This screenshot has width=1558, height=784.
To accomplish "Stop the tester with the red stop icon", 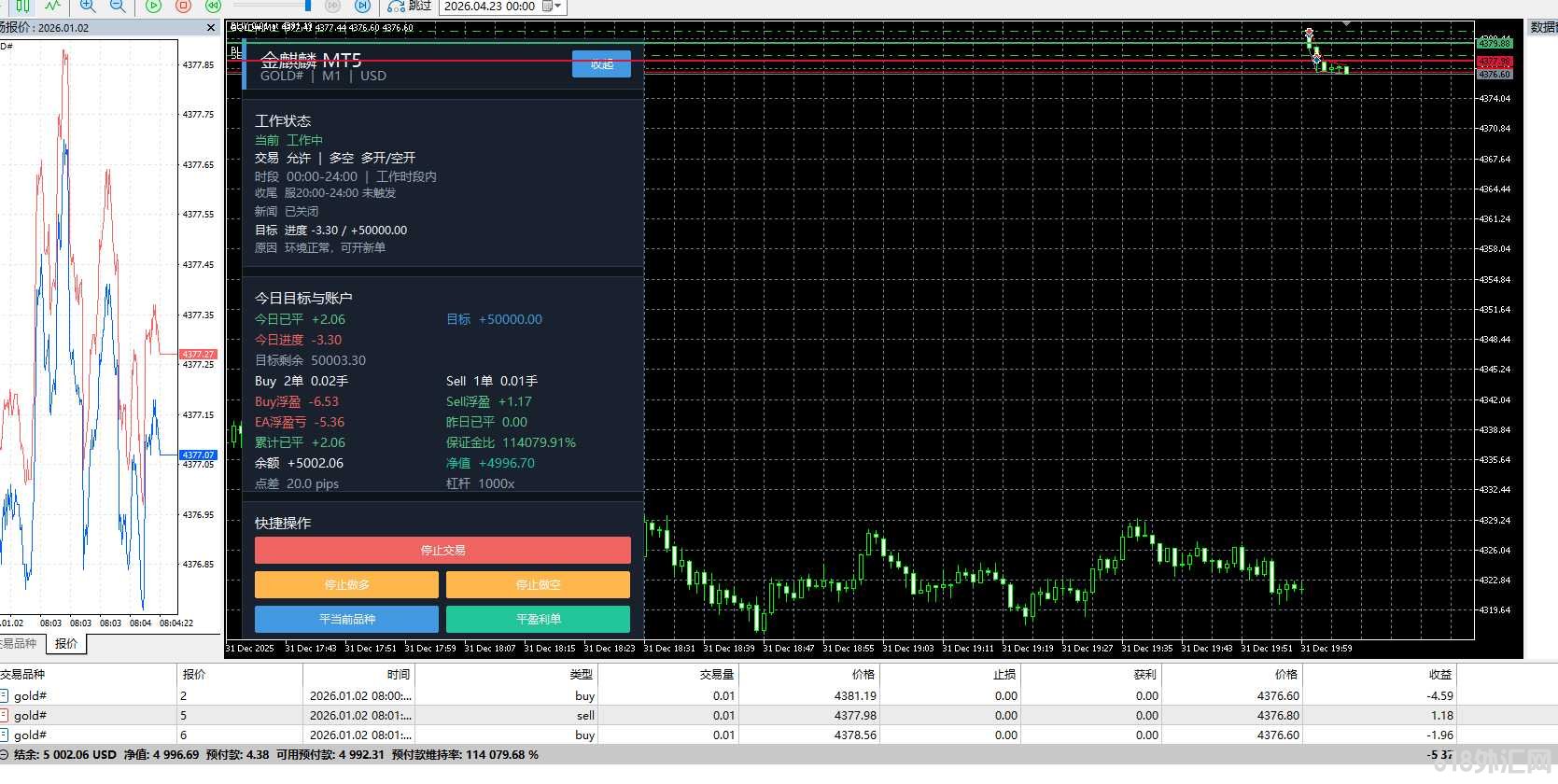I will [x=183, y=6].
